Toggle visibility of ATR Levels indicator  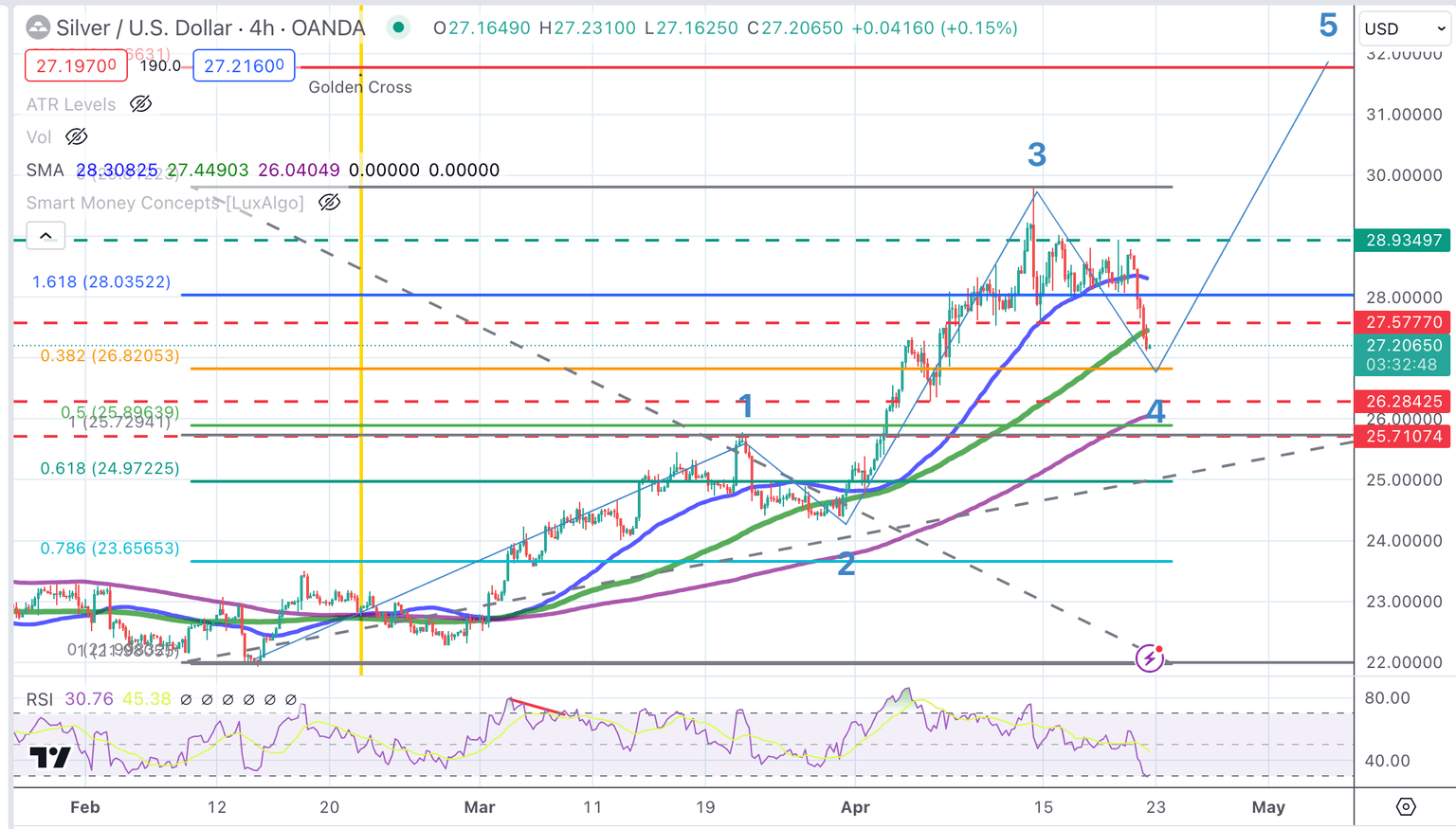click(140, 104)
